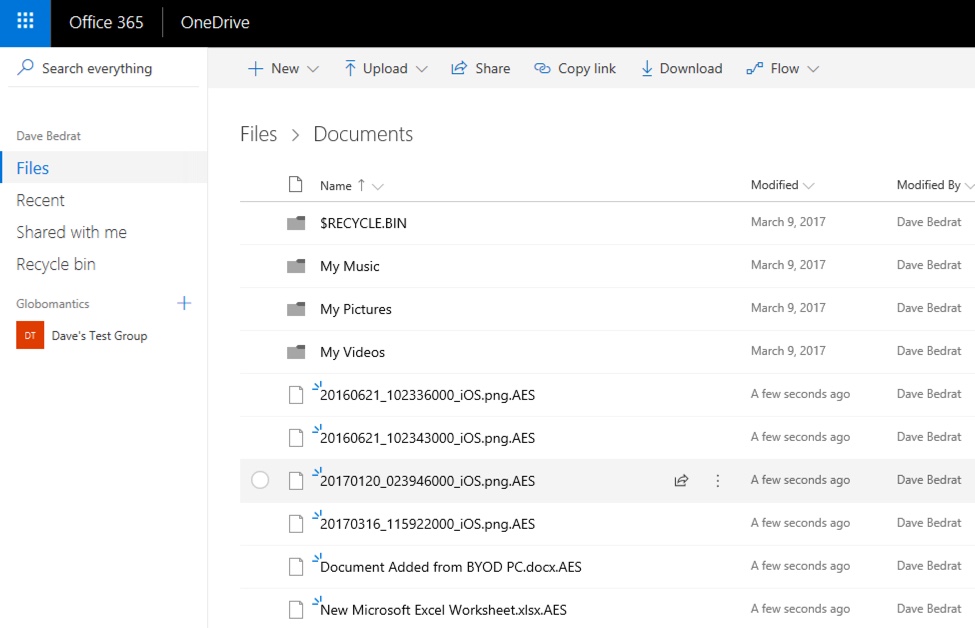Viewport: 975px width, 628px height.
Task: Open the New dropdown menu
Action: 282,68
